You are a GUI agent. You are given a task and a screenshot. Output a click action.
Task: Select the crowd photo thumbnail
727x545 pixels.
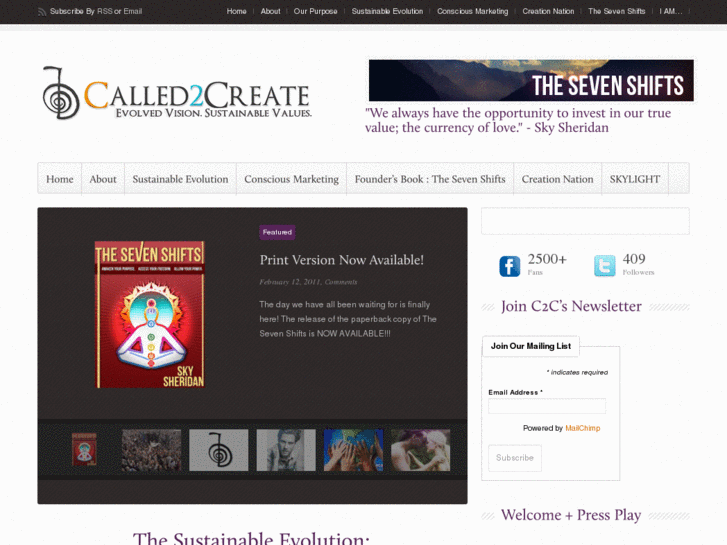click(x=151, y=450)
